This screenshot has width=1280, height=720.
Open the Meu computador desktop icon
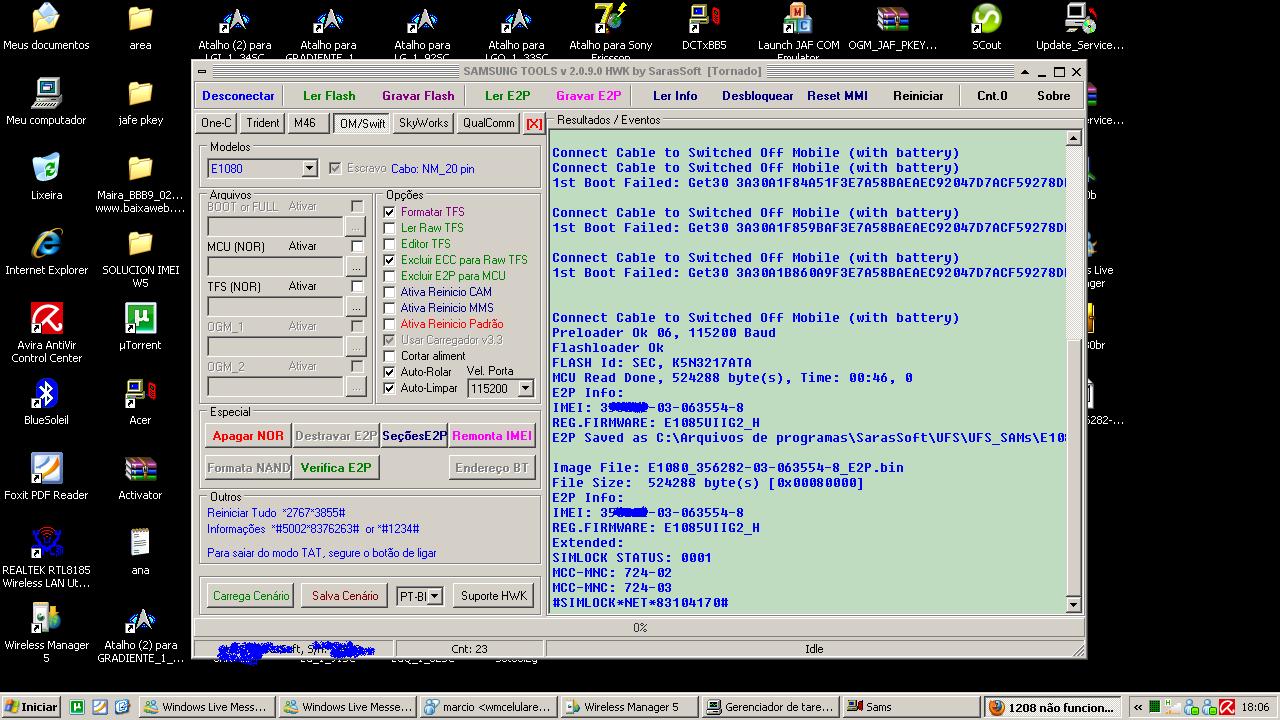[46, 102]
